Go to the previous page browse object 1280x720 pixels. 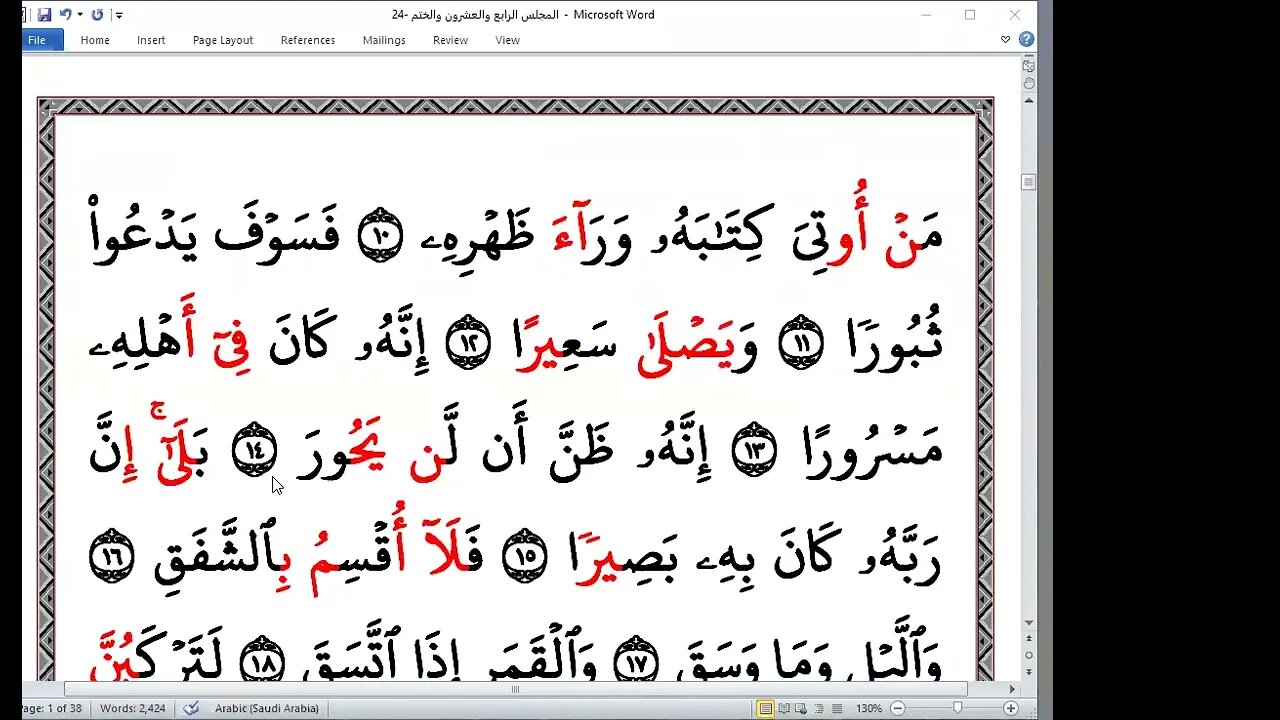pos(1028,640)
